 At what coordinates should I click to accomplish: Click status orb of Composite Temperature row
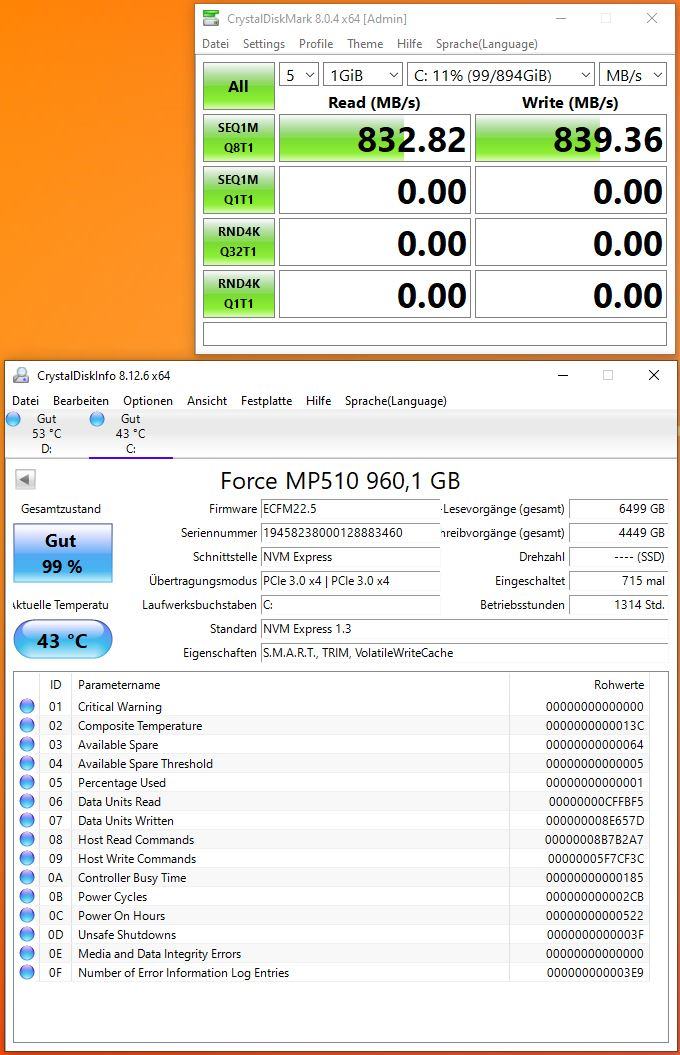coord(27,725)
